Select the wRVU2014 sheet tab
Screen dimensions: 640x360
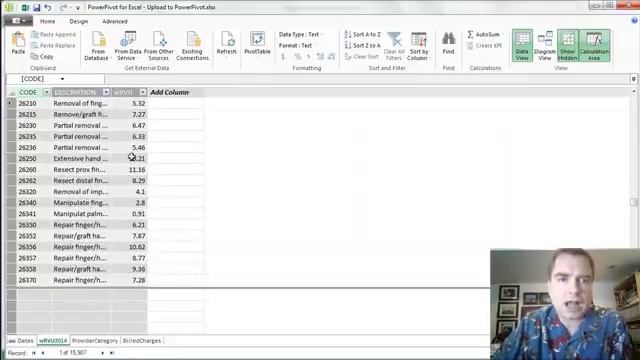(x=53, y=340)
